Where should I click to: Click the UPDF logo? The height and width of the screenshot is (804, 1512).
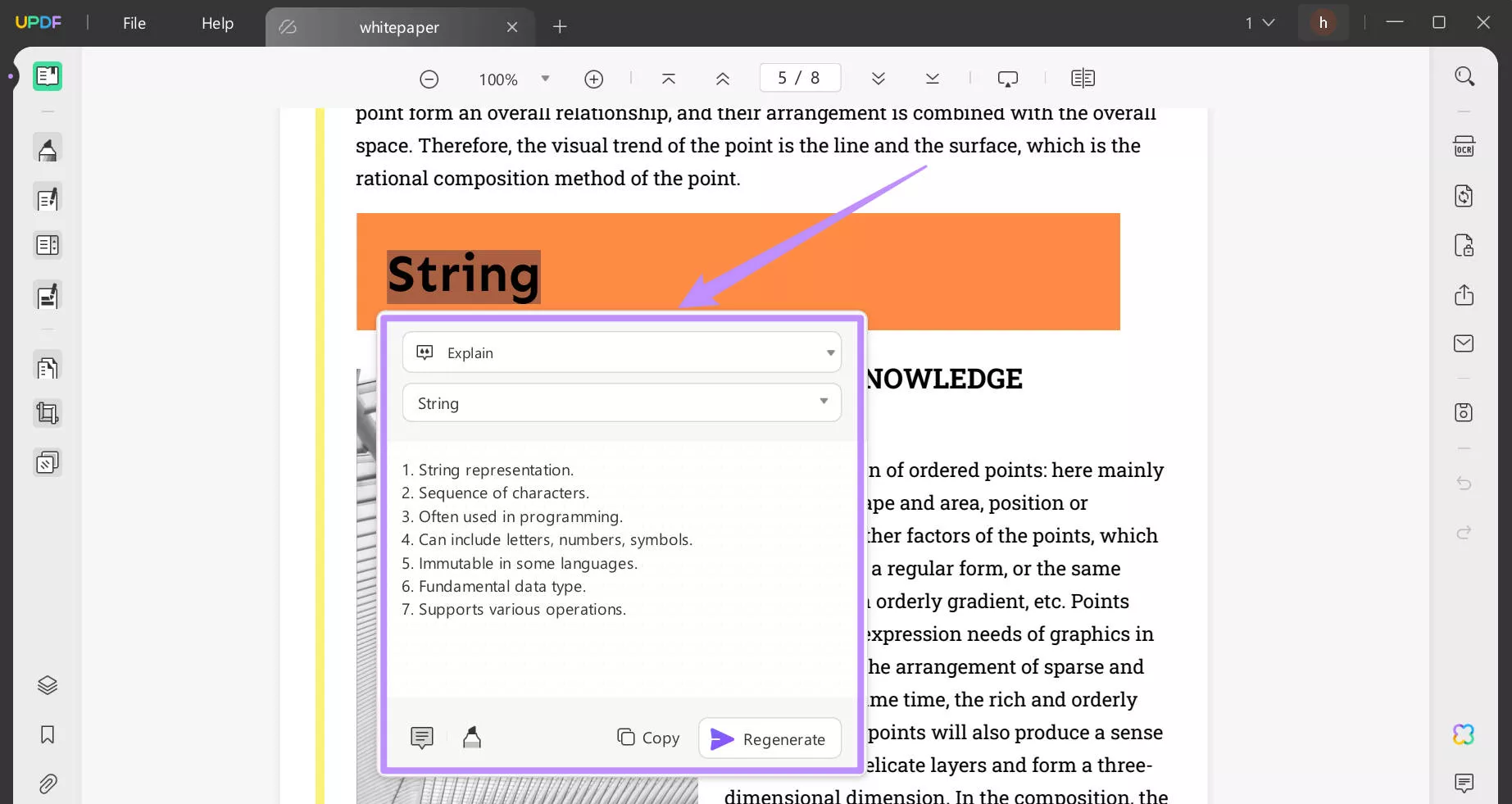point(38,23)
